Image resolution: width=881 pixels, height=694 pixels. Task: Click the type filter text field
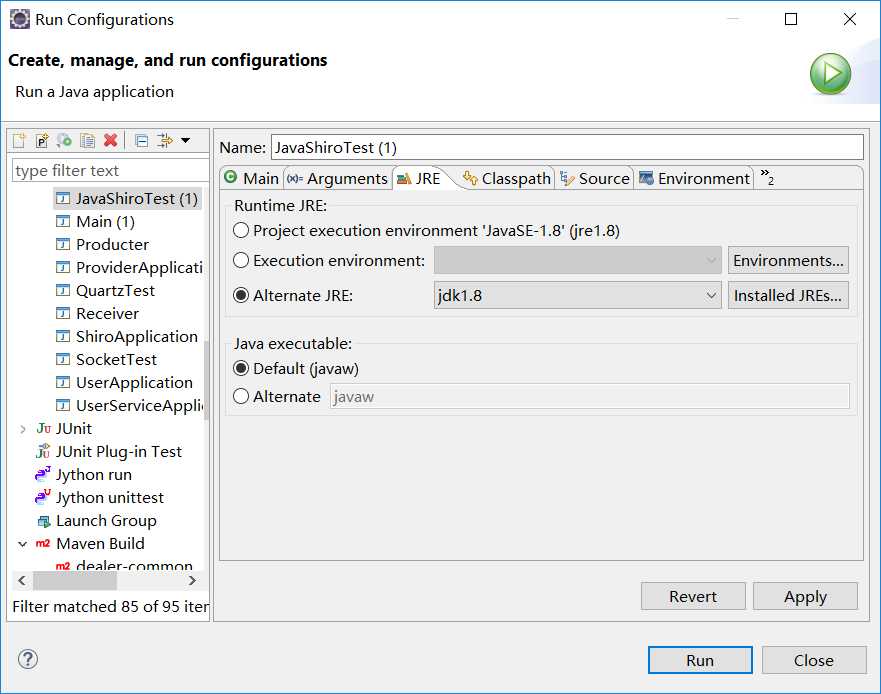click(110, 170)
